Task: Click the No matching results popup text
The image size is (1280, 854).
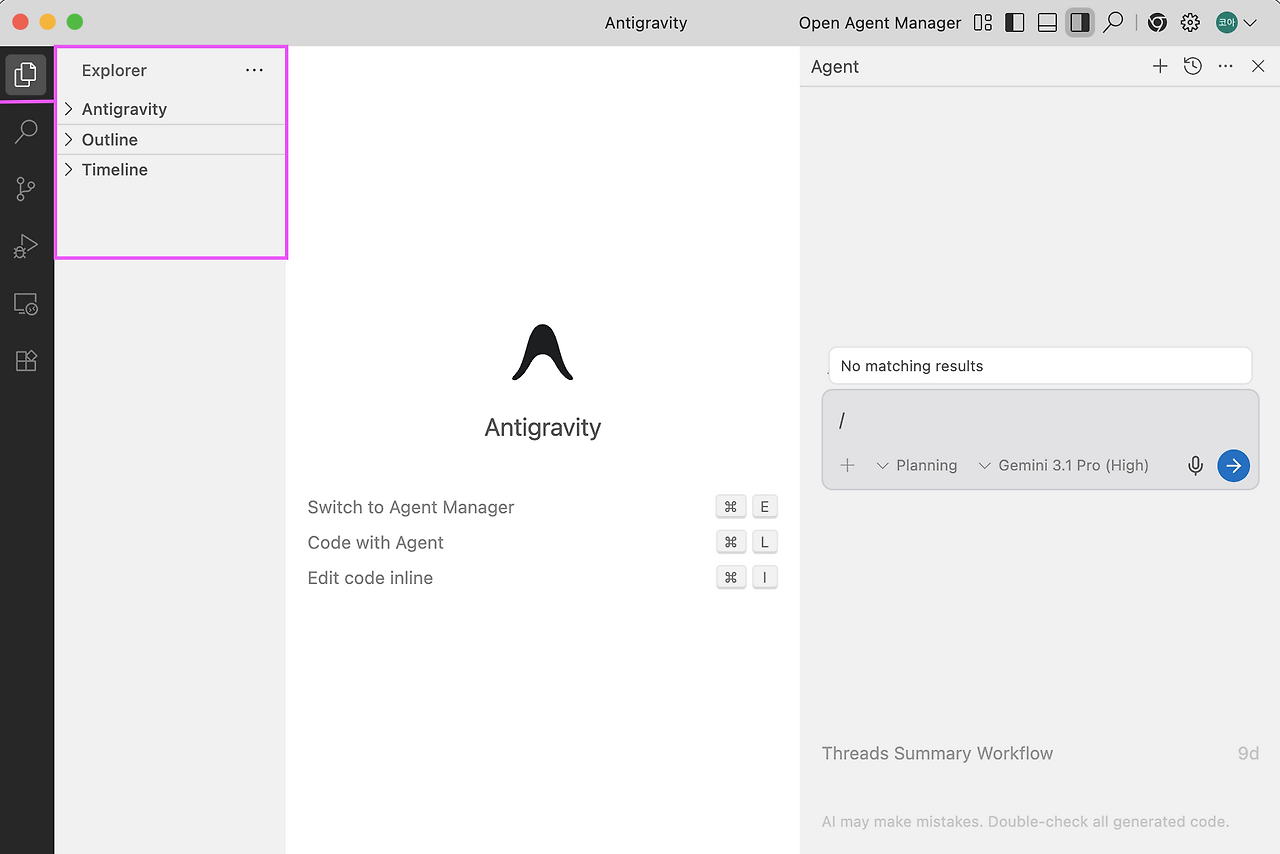Action: point(912,366)
